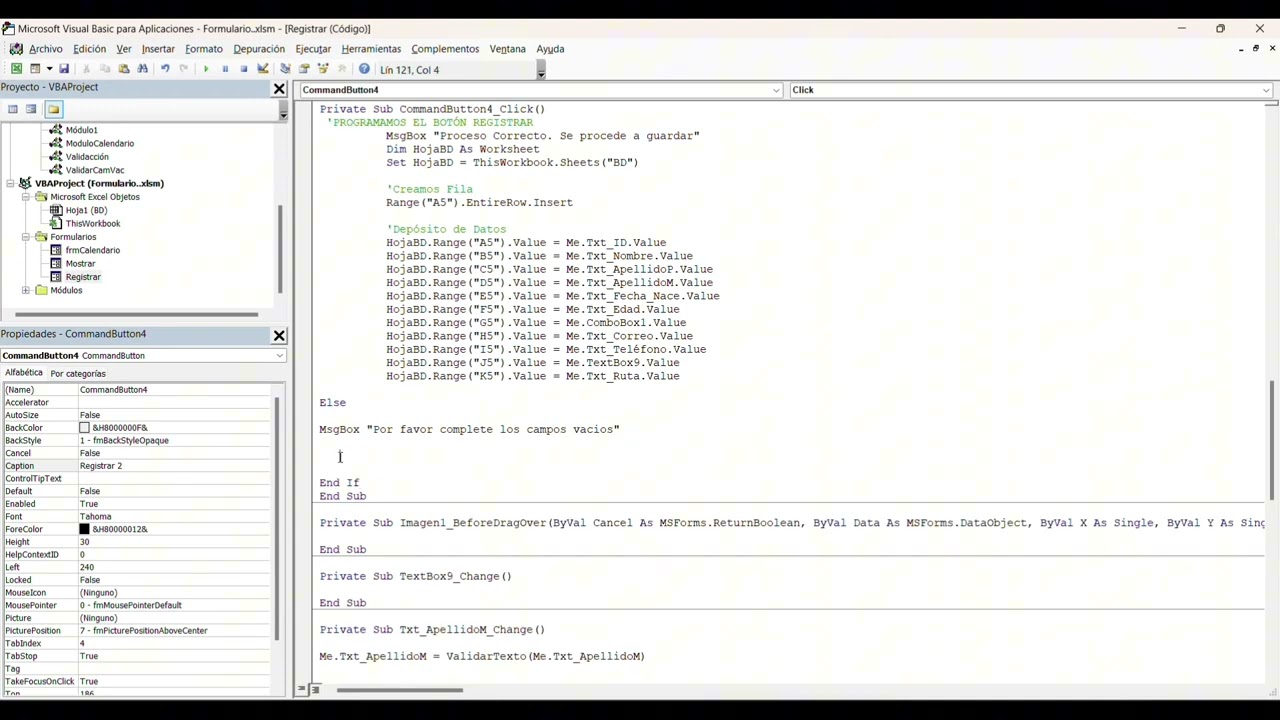Paste clipboard toolbar icon
This screenshot has width=1280, height=720.
coord(124,69)
